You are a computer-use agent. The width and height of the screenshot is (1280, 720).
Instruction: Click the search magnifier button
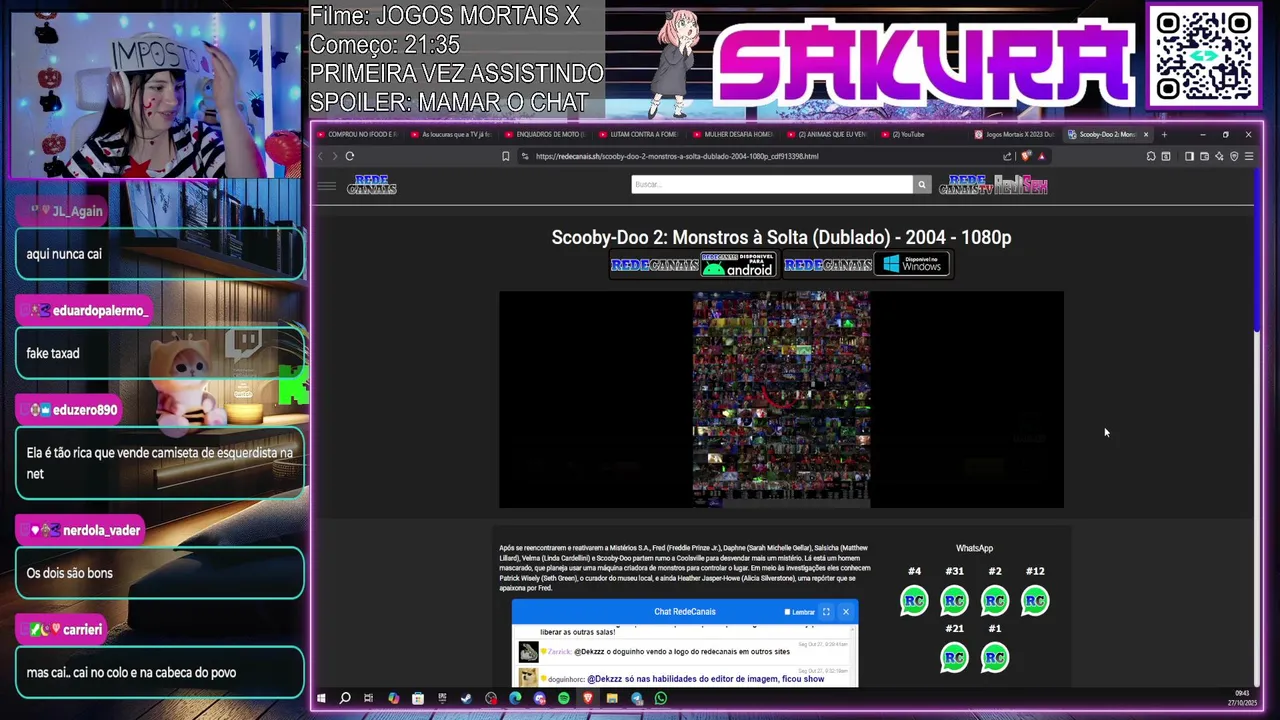click(921, 184)
